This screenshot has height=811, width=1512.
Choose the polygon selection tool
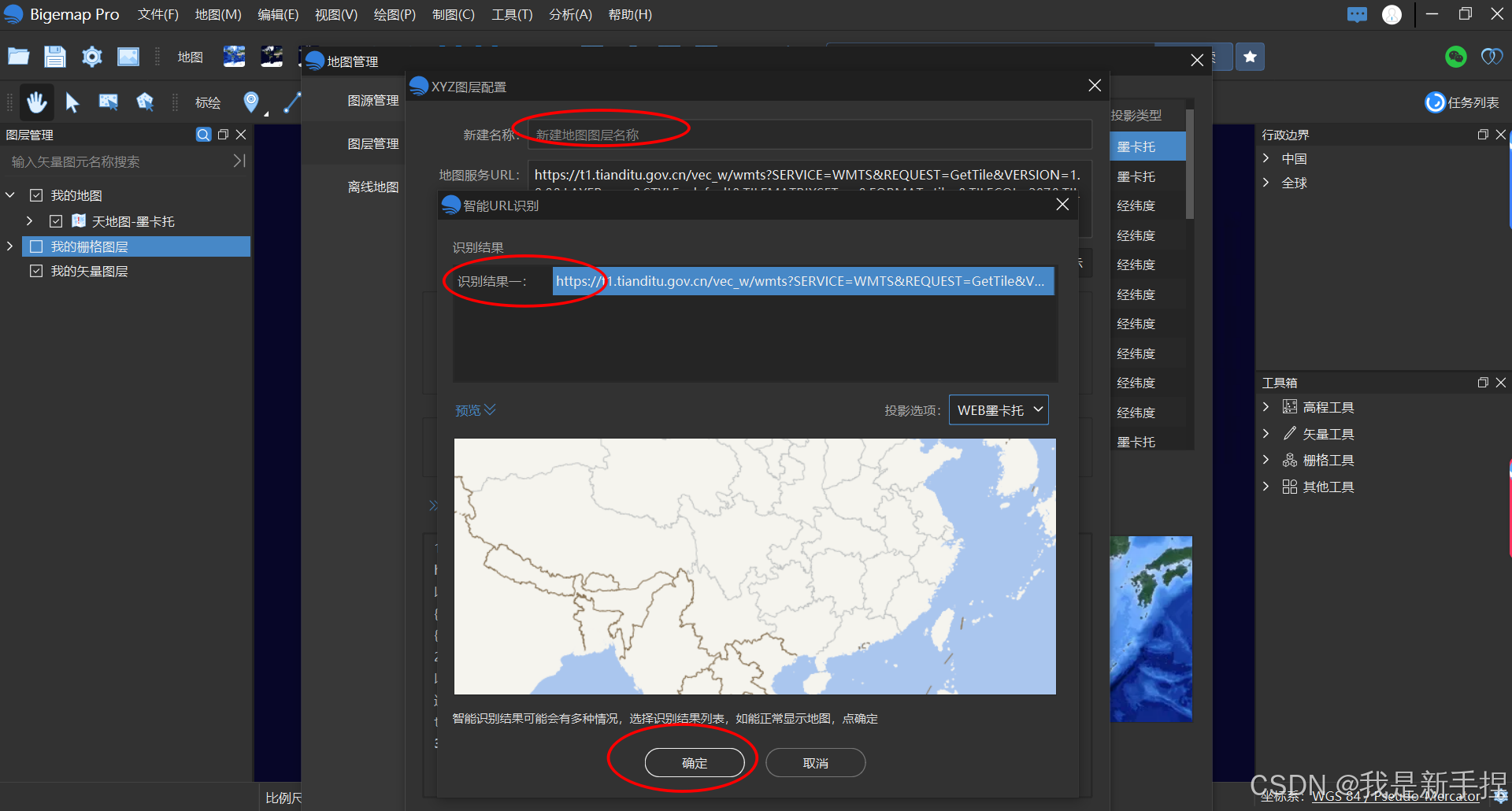pos(145,102)
